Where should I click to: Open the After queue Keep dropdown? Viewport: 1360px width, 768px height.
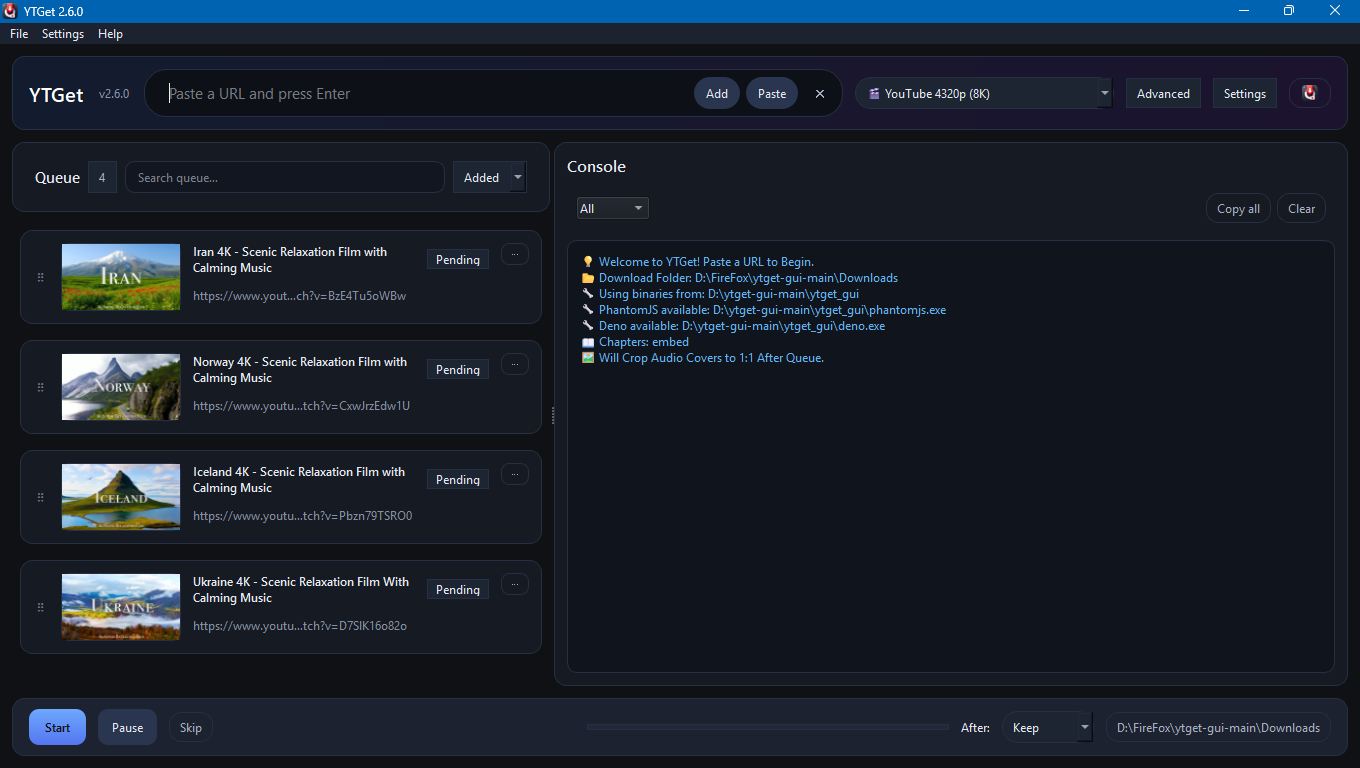pos(1047,728)
